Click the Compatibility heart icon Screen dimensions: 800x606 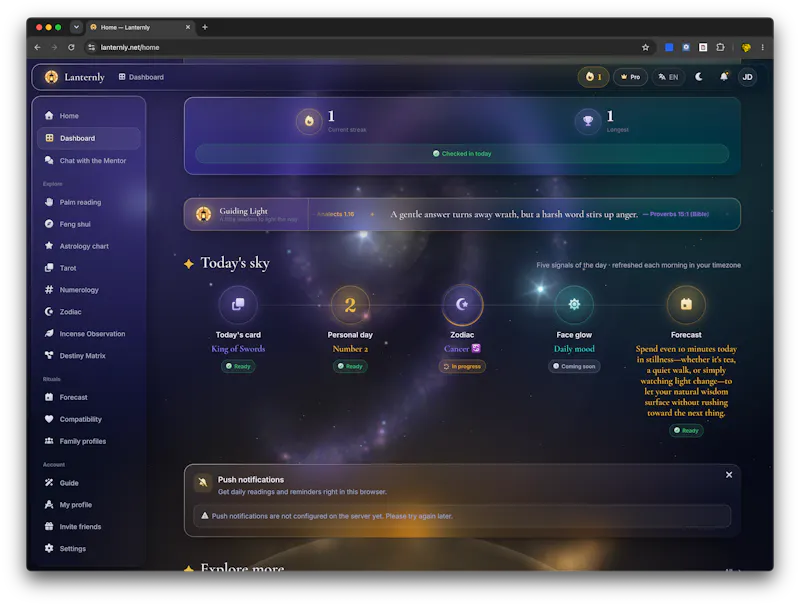click(49, 419)
